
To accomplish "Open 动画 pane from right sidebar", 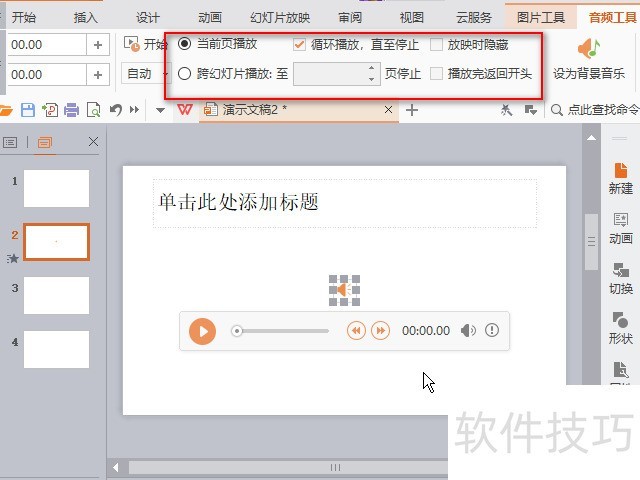I will [x=621, y=229].
